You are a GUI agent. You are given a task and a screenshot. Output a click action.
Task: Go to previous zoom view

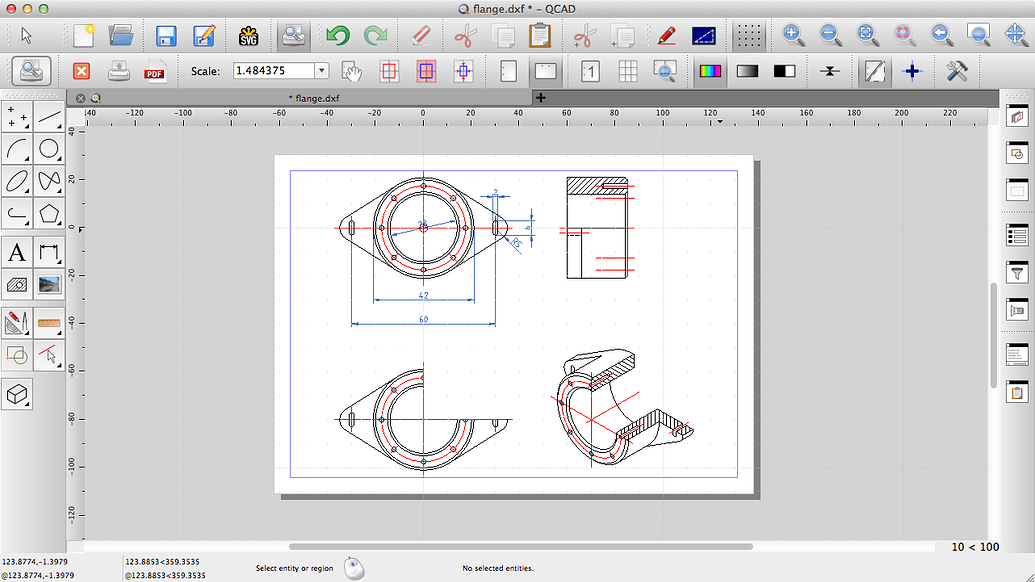pos(942,35)
